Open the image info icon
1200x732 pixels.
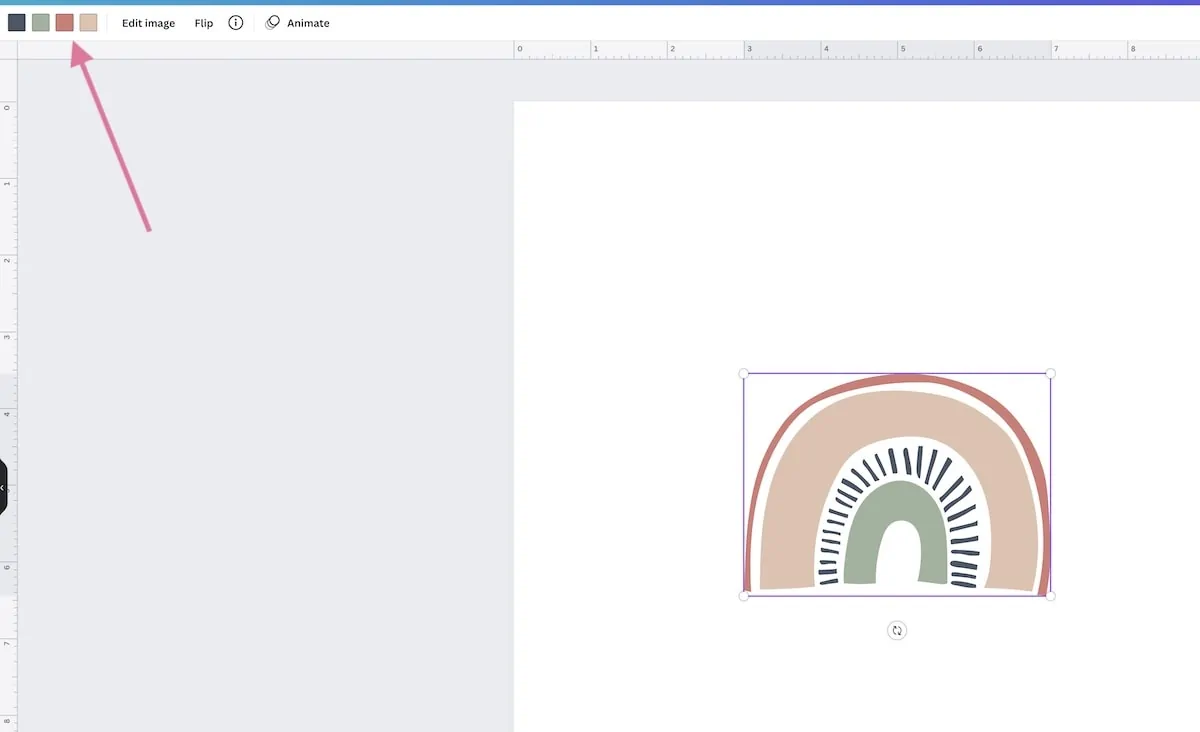click(x=236, y=23)
